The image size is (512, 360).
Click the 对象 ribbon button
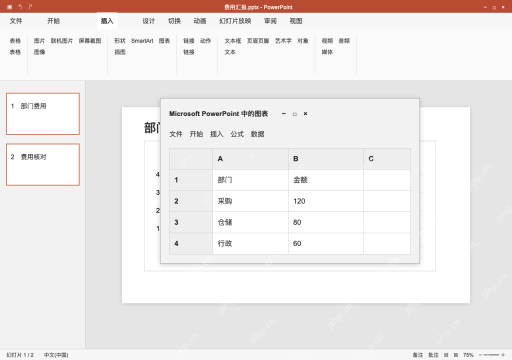coord(303,41)
